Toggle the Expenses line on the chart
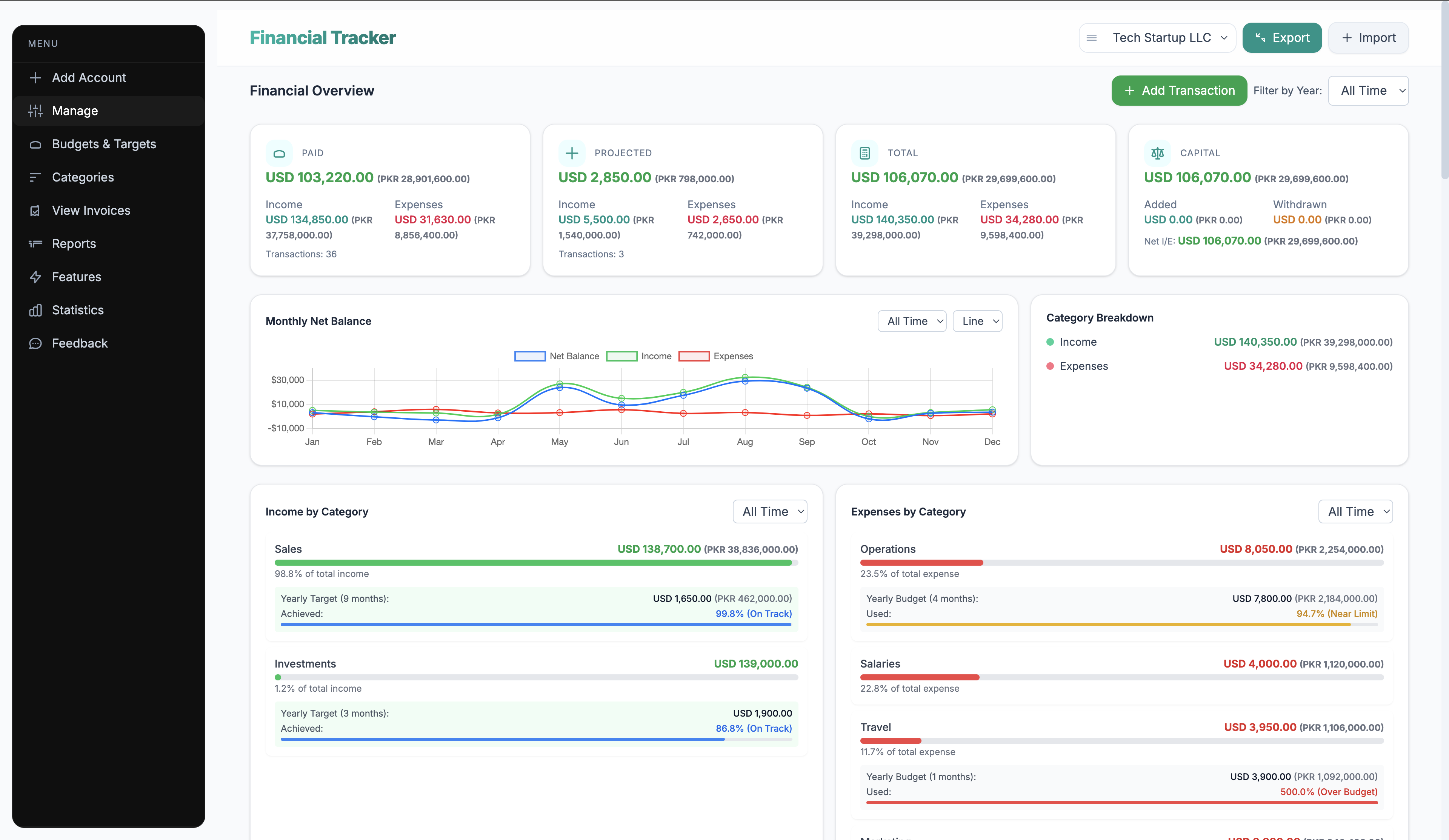The width and height of the screenshot is (1449, 840). point(716,356)
